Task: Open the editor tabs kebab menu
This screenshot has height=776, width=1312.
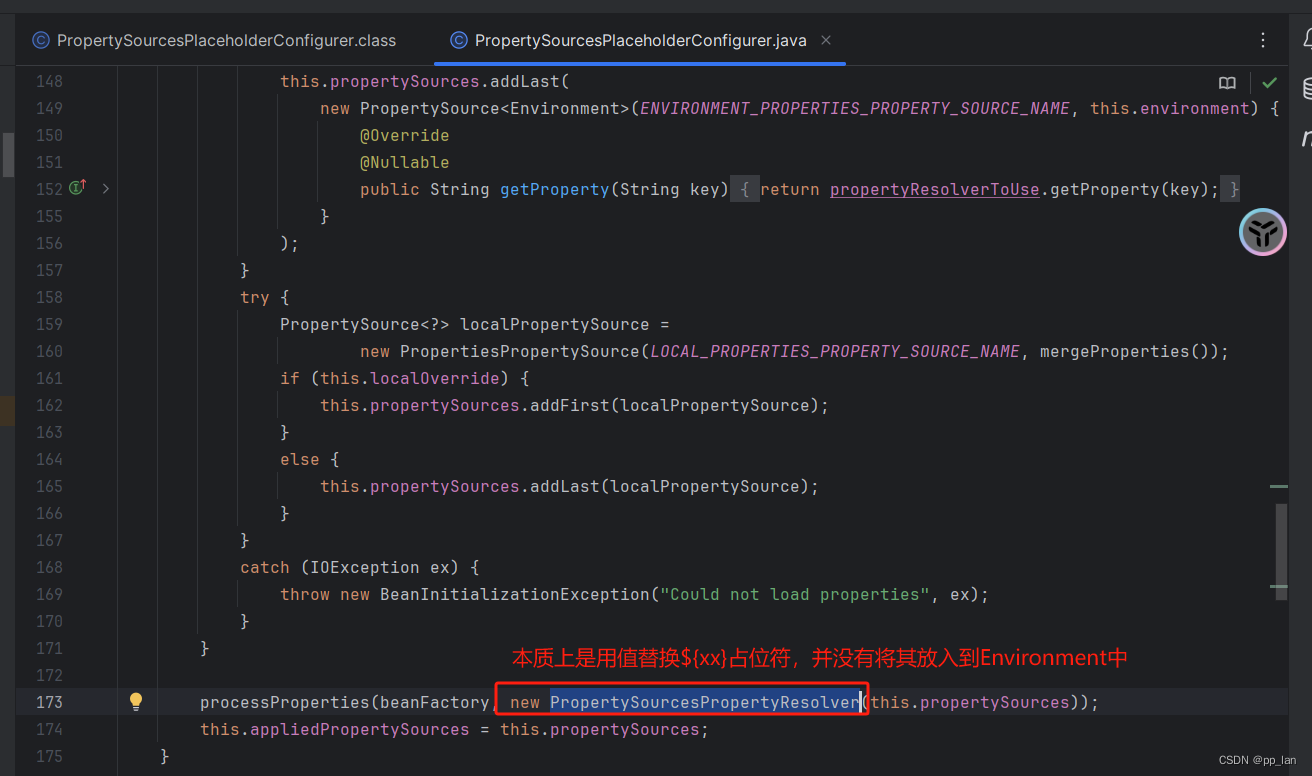Action: pos(1263,41)
